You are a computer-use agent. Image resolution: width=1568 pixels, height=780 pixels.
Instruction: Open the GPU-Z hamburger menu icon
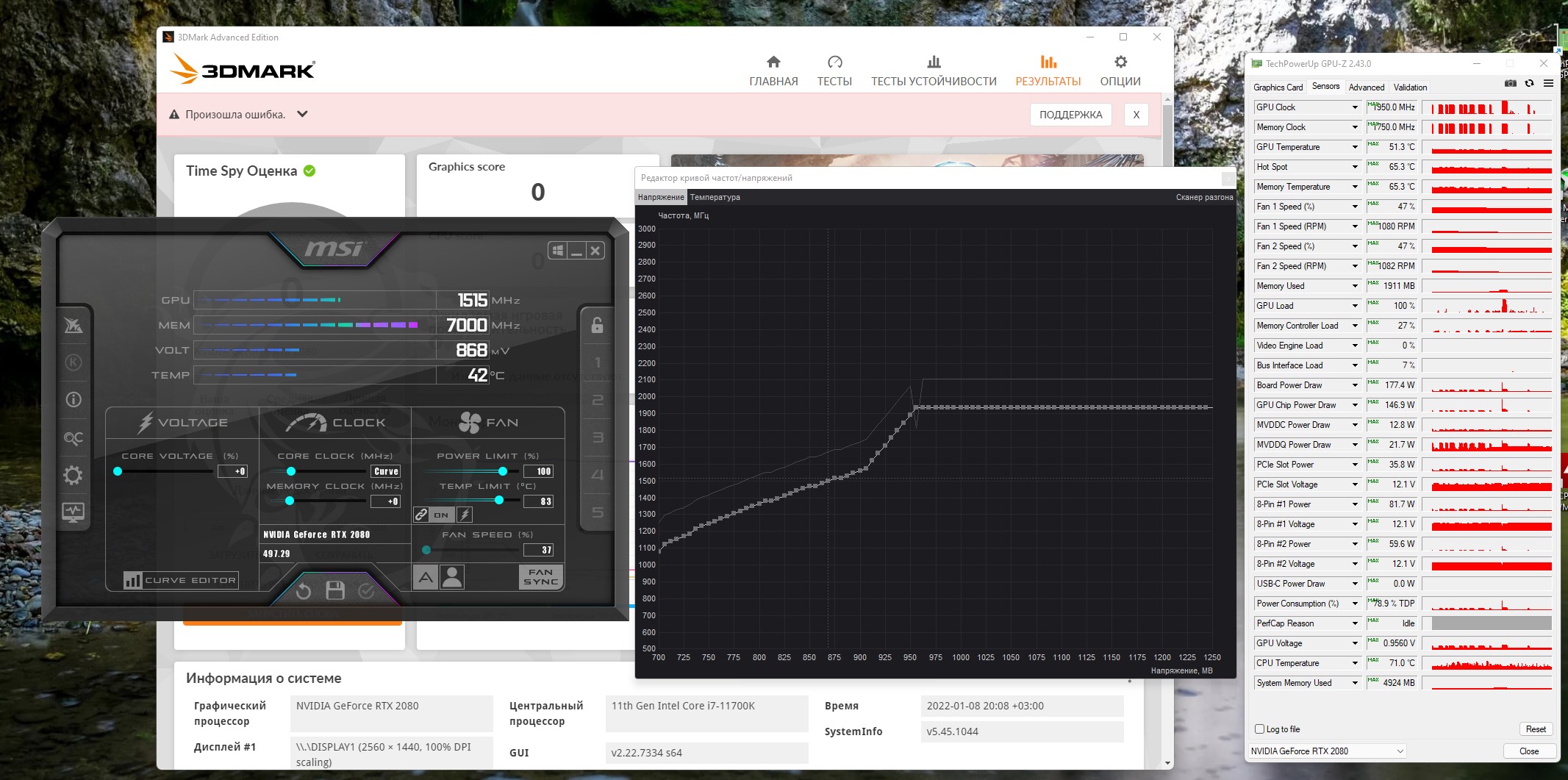point(1548,84)
